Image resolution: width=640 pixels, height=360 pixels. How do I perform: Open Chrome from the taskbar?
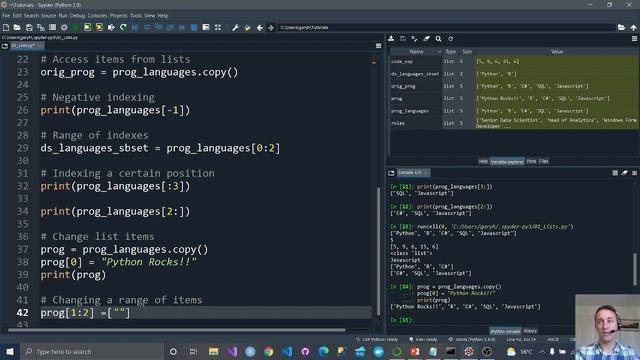[268, 351]
